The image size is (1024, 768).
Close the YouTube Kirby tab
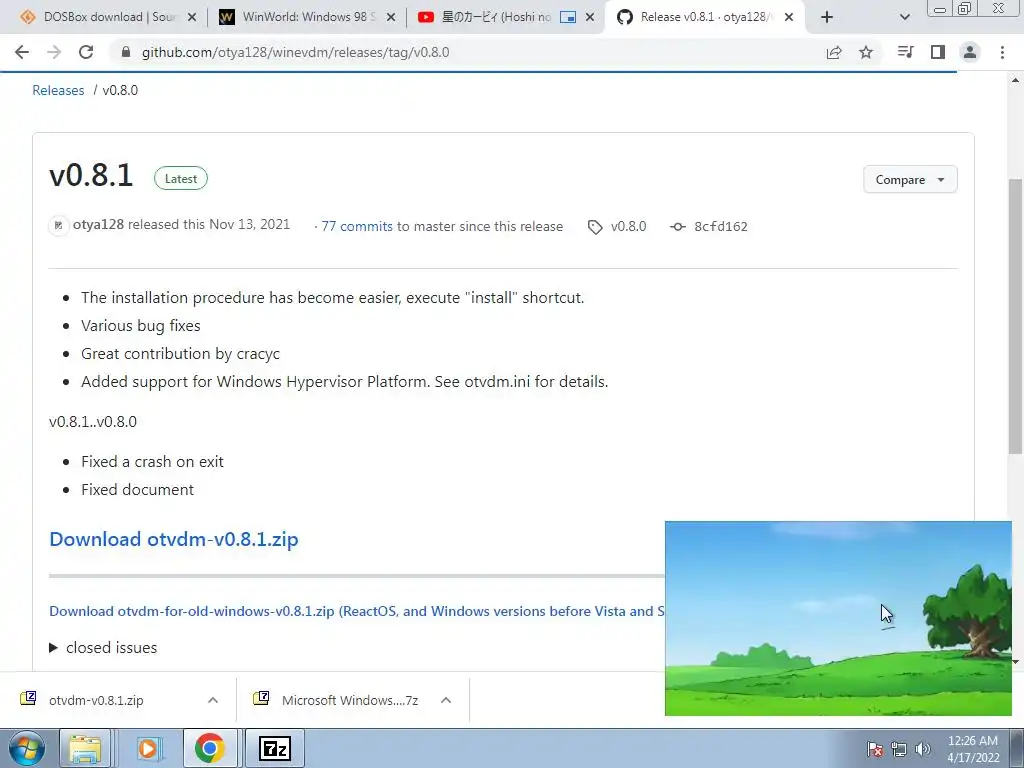coord(590,18)
